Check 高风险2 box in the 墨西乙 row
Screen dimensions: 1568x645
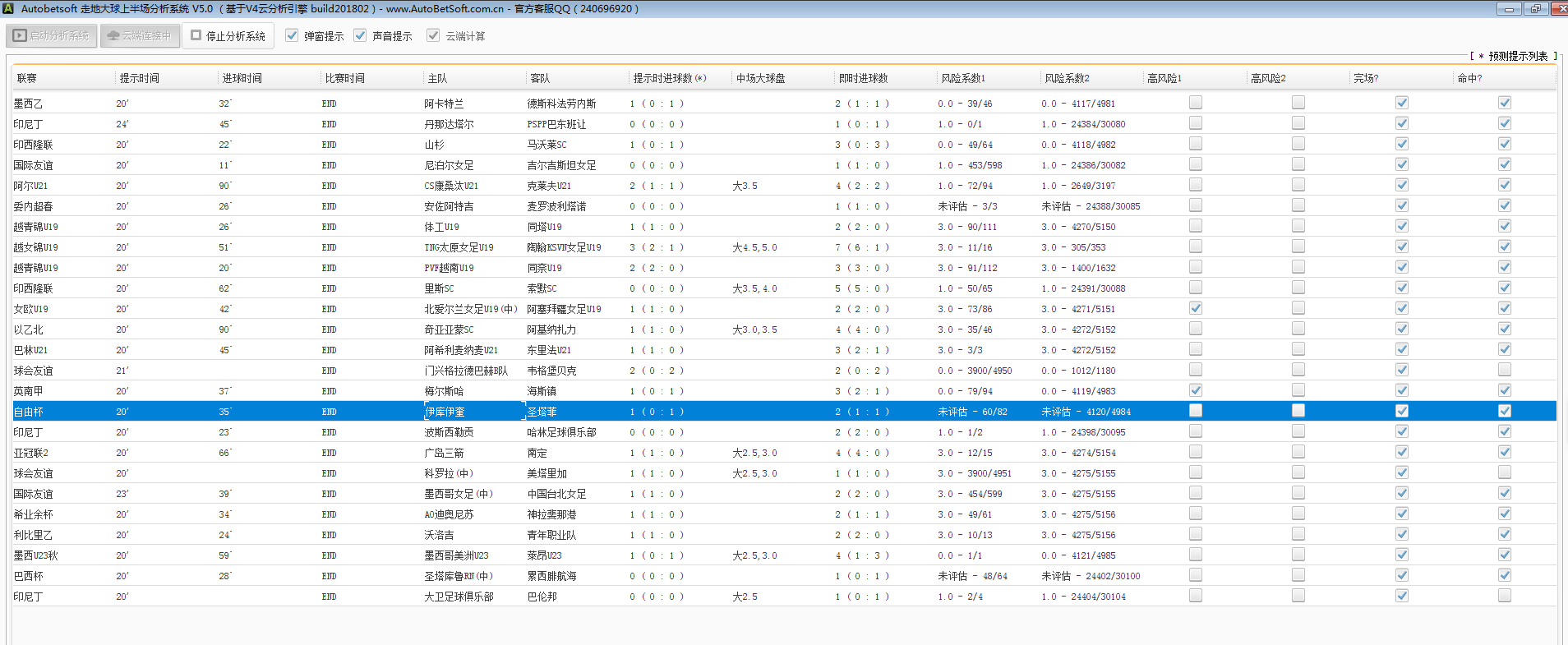1298,103
